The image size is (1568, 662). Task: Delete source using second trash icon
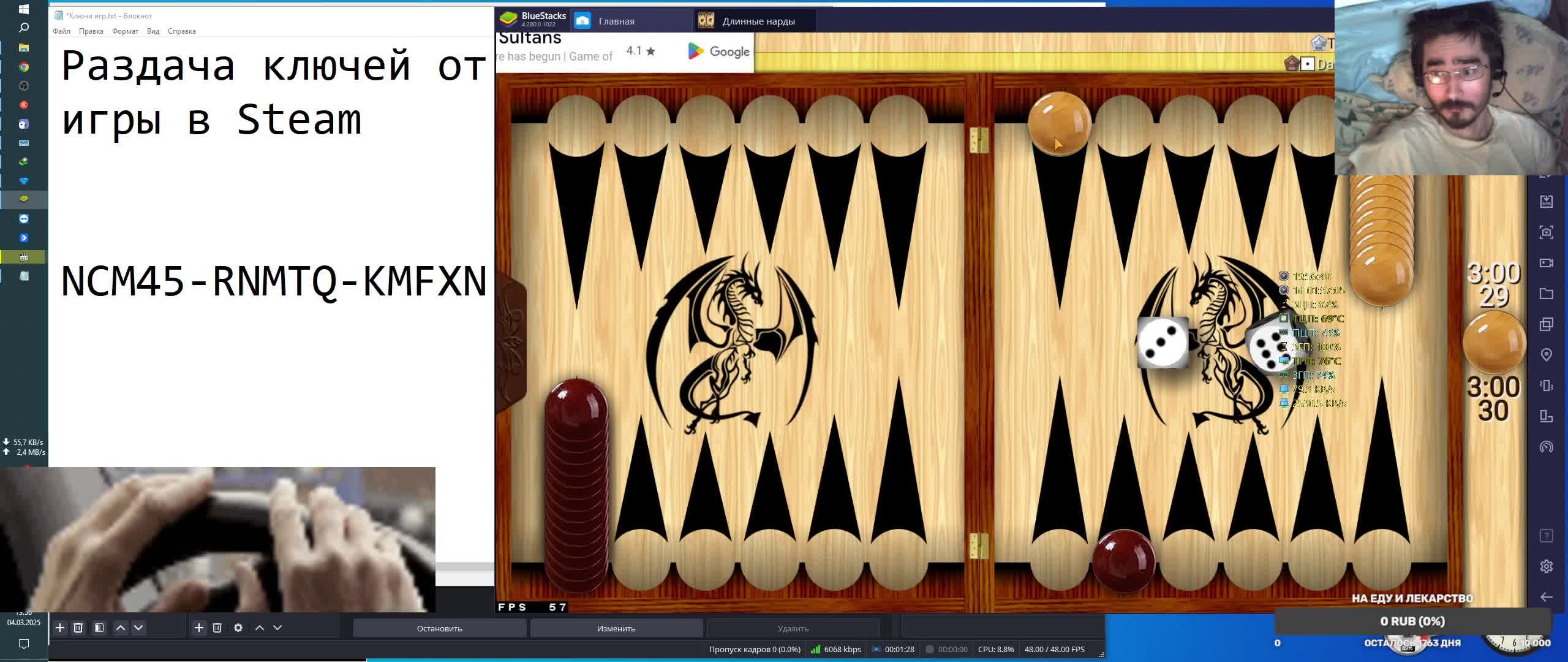(x=217, y=628)
